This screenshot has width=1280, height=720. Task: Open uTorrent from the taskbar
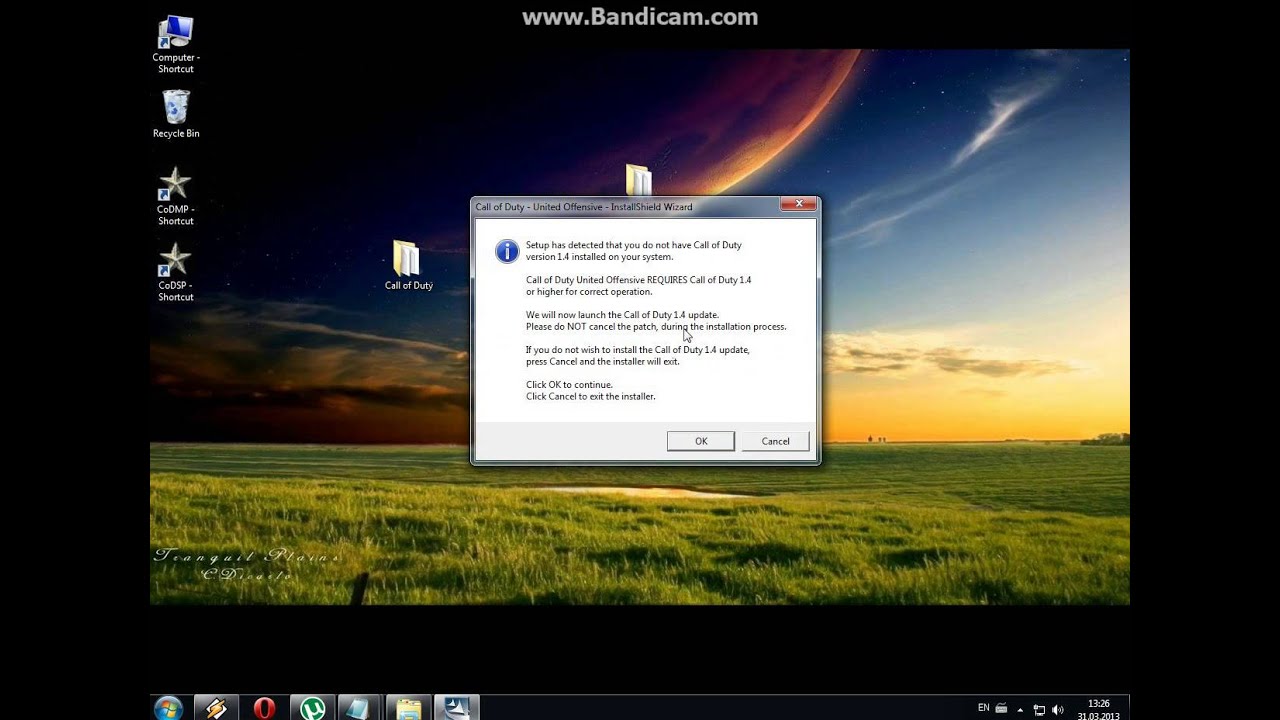click(x=312, y=708)
